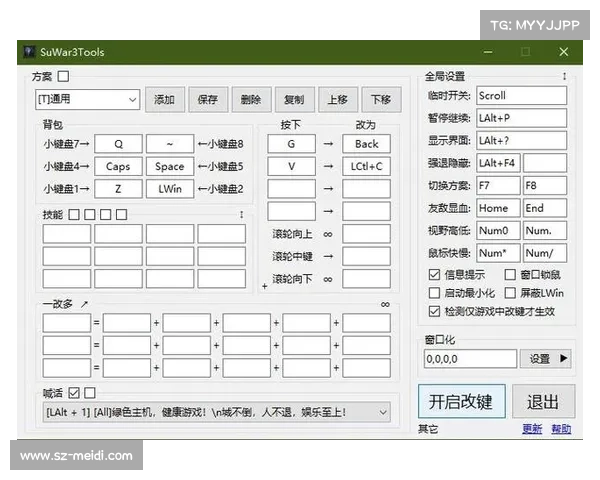The image size is (600, 480).
Task: Enable the 窗口锁鼠 checkbox
Action: point(510,274)
